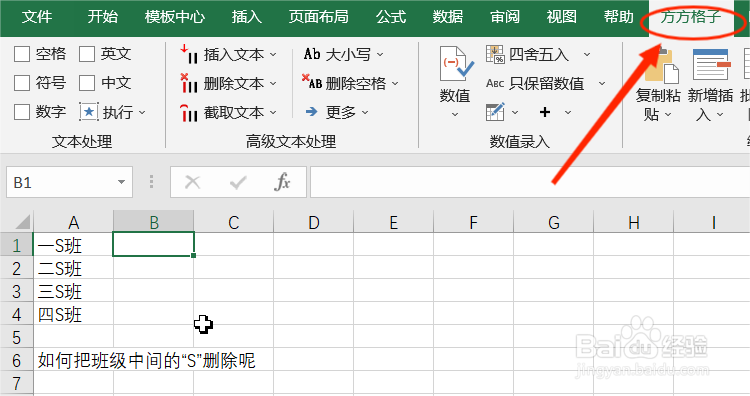
Task: Expand the 四舍五入 dropdown arrow
Action: [x=587, y=55]
